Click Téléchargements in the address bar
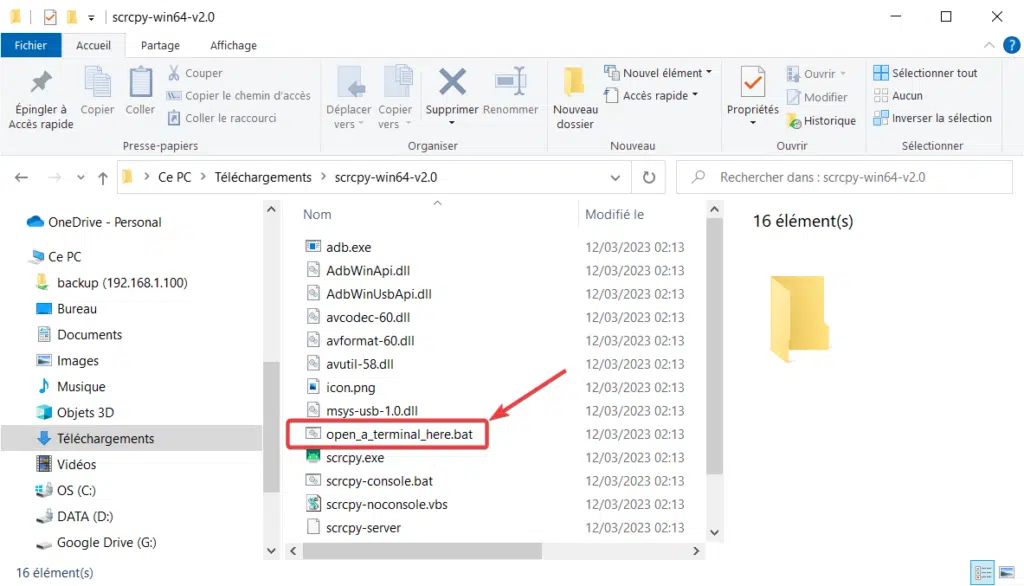 [x=263, y=177]
